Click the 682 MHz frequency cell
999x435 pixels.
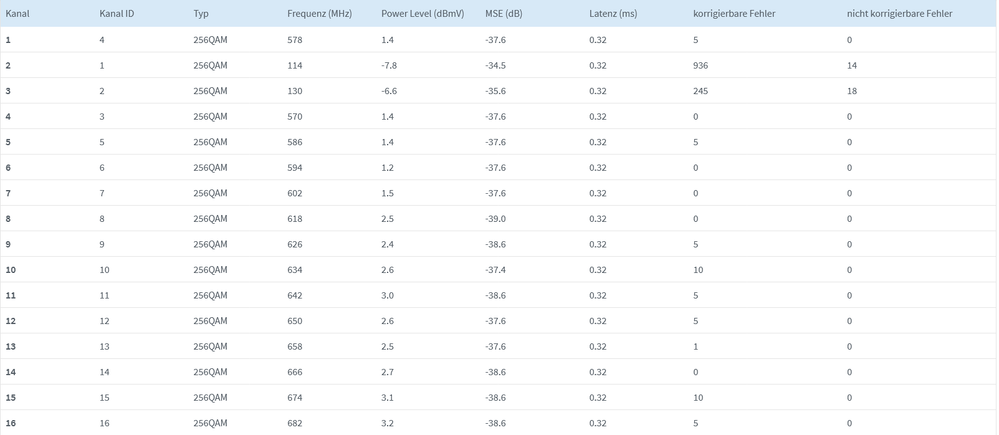coord(295,423)
